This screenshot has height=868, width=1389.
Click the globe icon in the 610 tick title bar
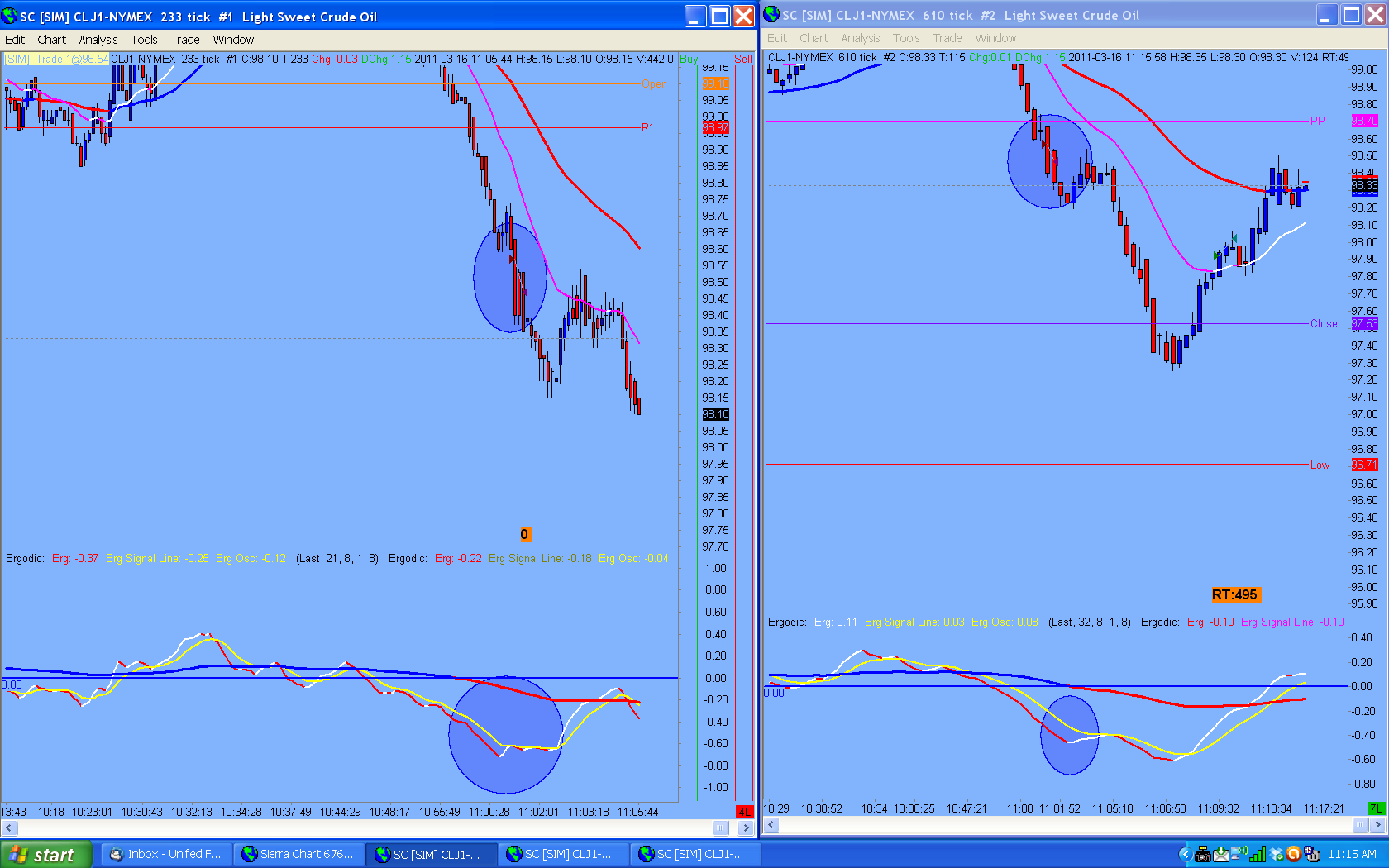[771, 14]
